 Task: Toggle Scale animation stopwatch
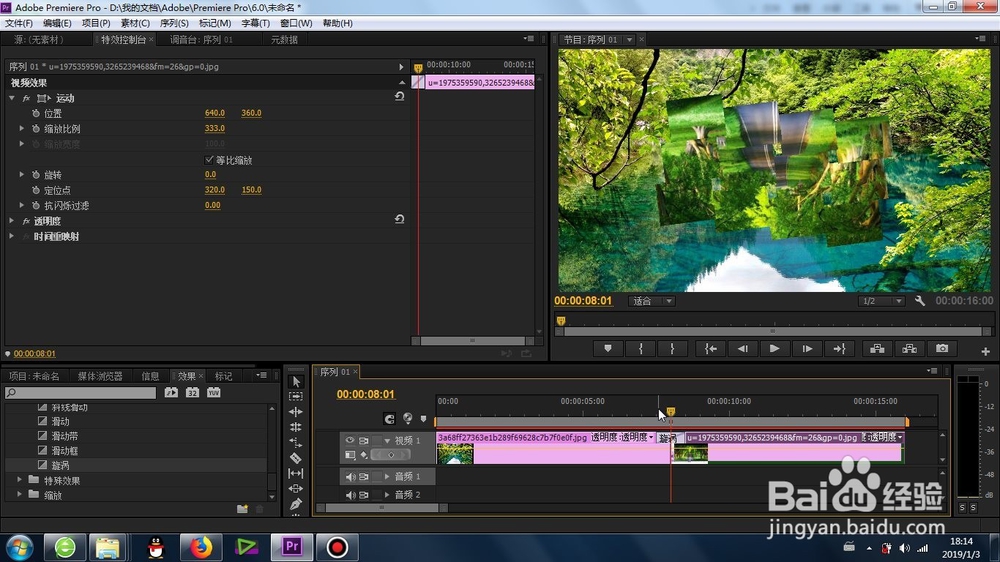click(36, 128)
